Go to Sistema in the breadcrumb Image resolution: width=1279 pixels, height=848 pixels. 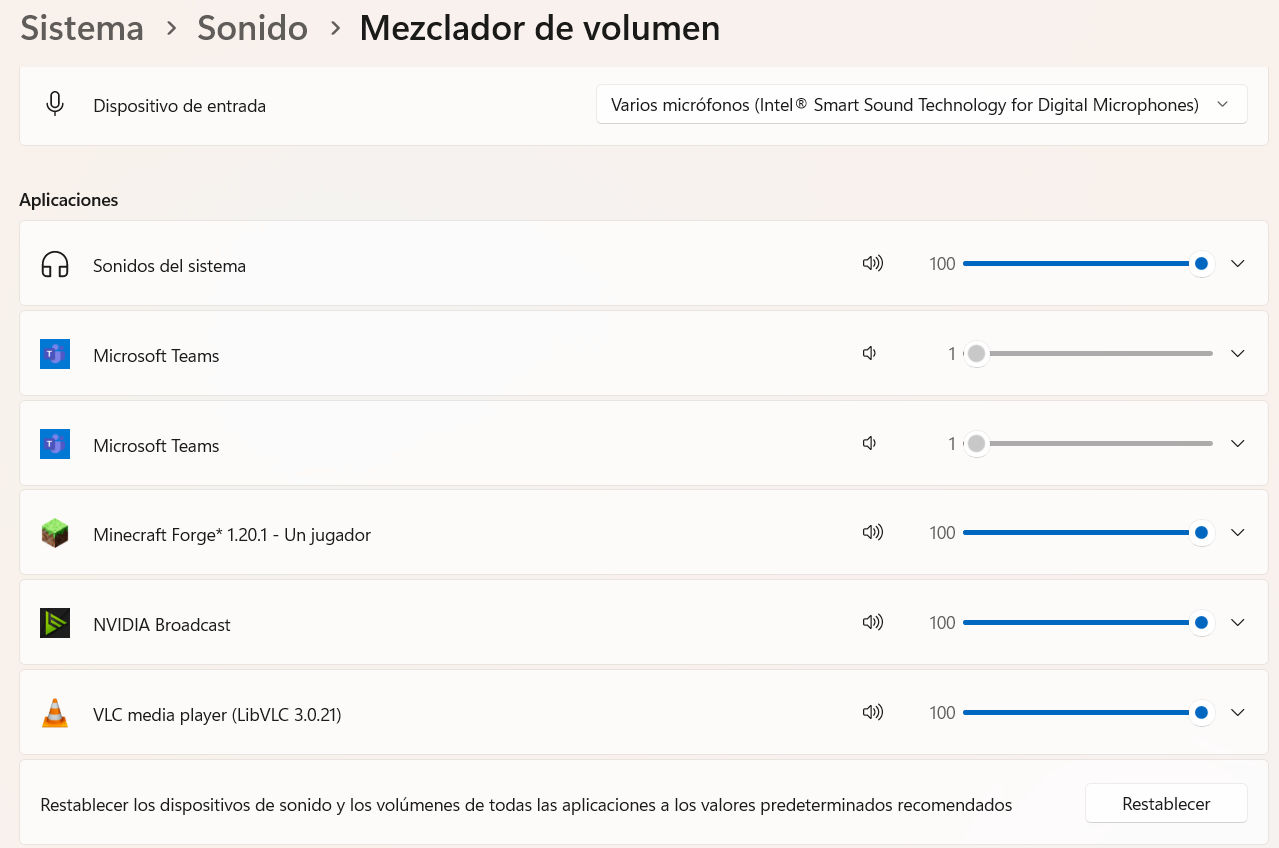point(81,28)
